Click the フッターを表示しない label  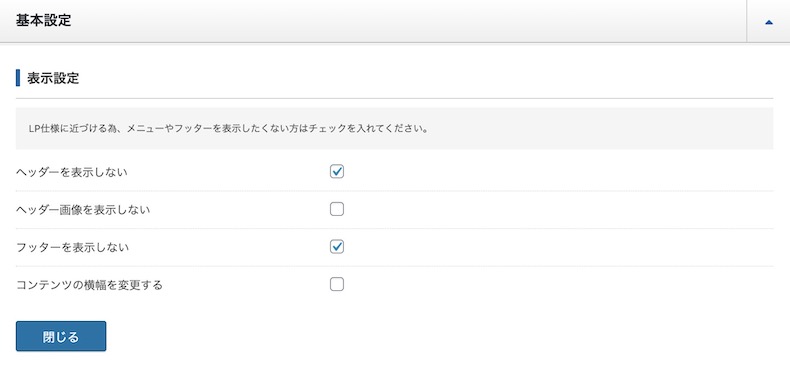pyautogui.click(x=73, y=247)
